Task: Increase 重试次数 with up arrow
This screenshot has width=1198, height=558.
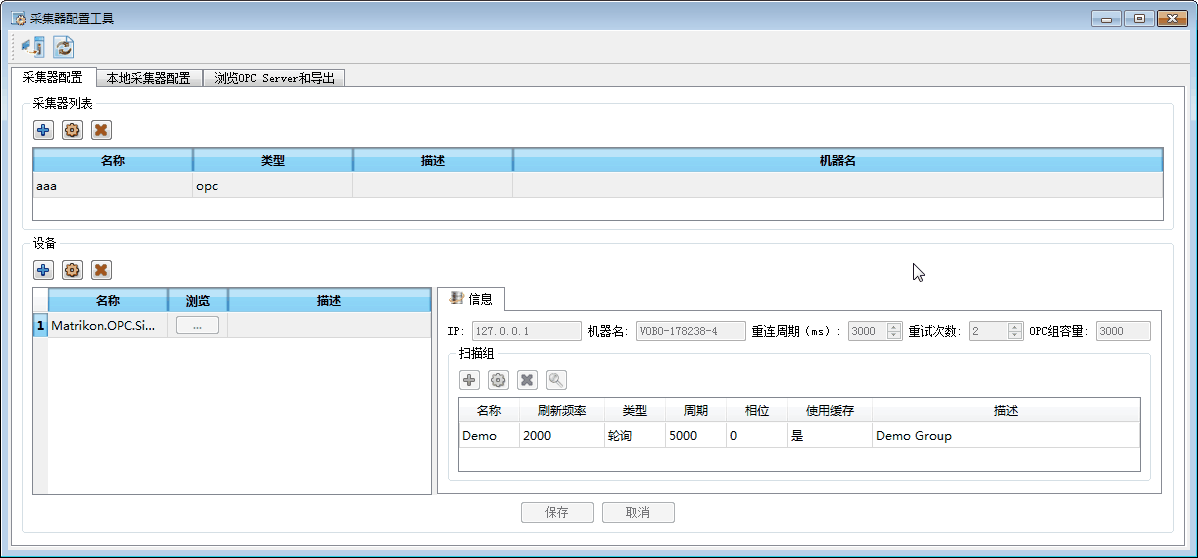Action: pos(1015,327)
